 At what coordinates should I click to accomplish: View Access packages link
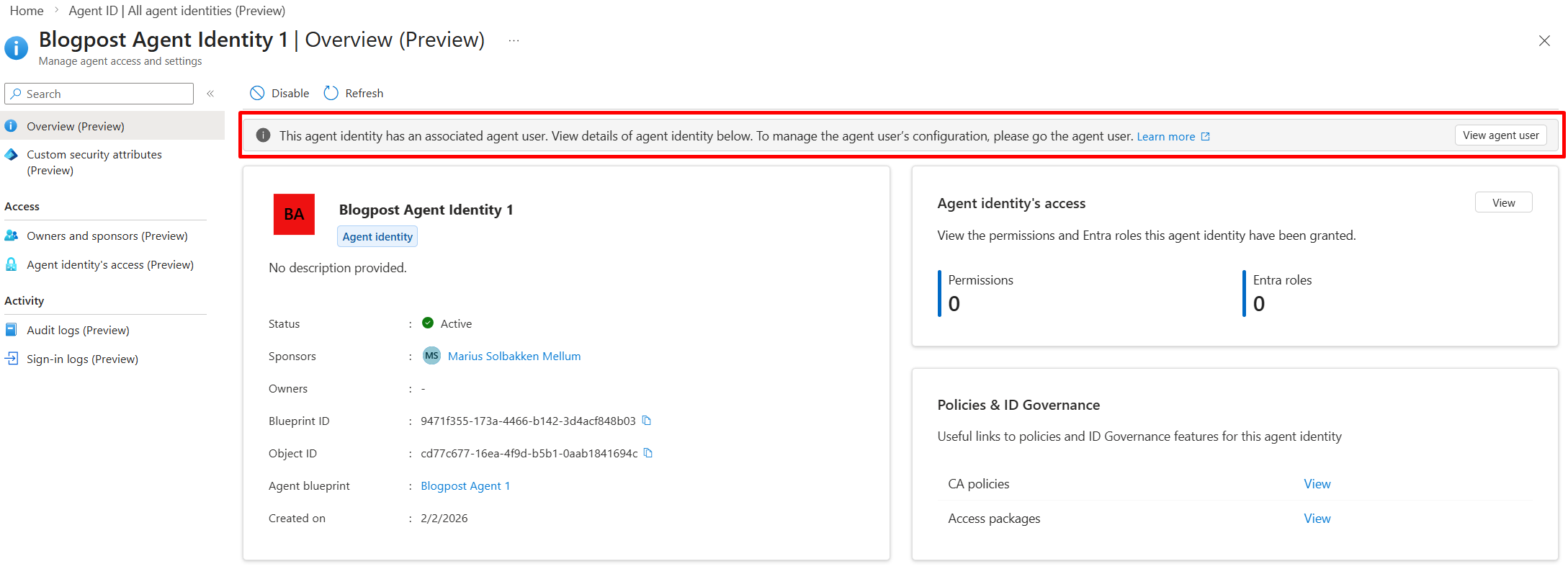point(1317,519)
